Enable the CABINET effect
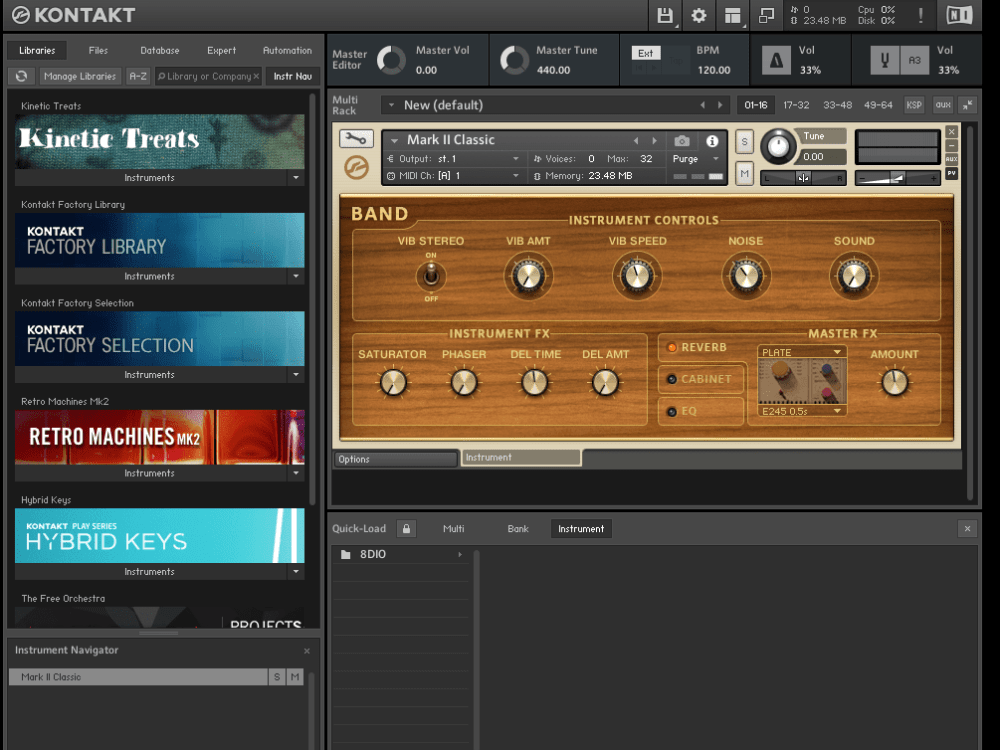 [672, 379]
